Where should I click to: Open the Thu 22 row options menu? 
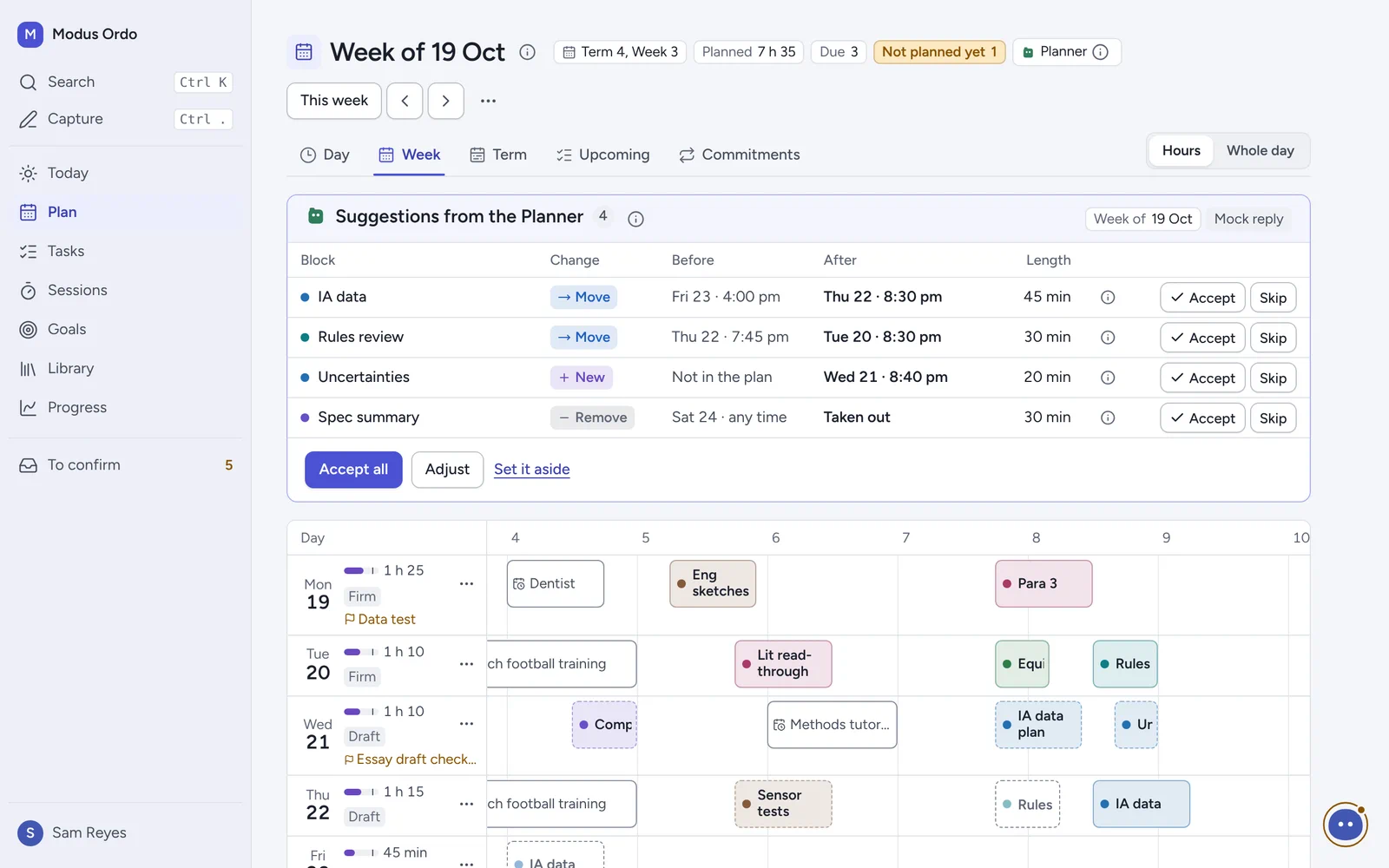tap(466, 804)
